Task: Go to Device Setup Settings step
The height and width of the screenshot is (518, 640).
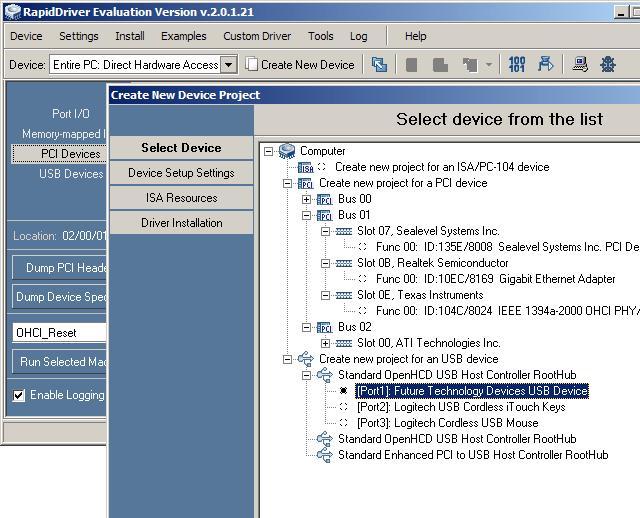Action: pyautogui.click(x=181, y=173)
